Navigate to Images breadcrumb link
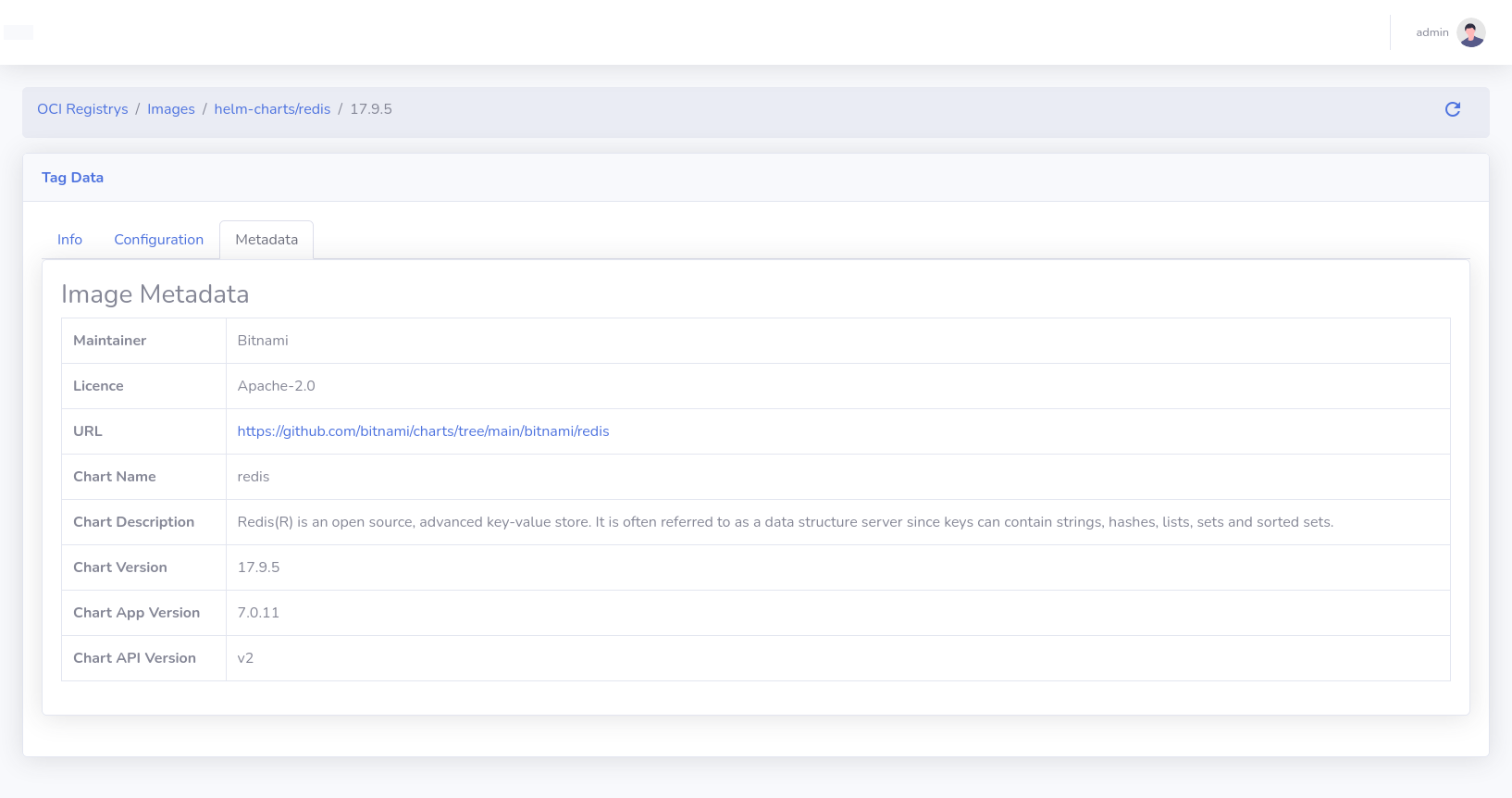Screen dimensions: 1512x798 (x=171, y=109)
